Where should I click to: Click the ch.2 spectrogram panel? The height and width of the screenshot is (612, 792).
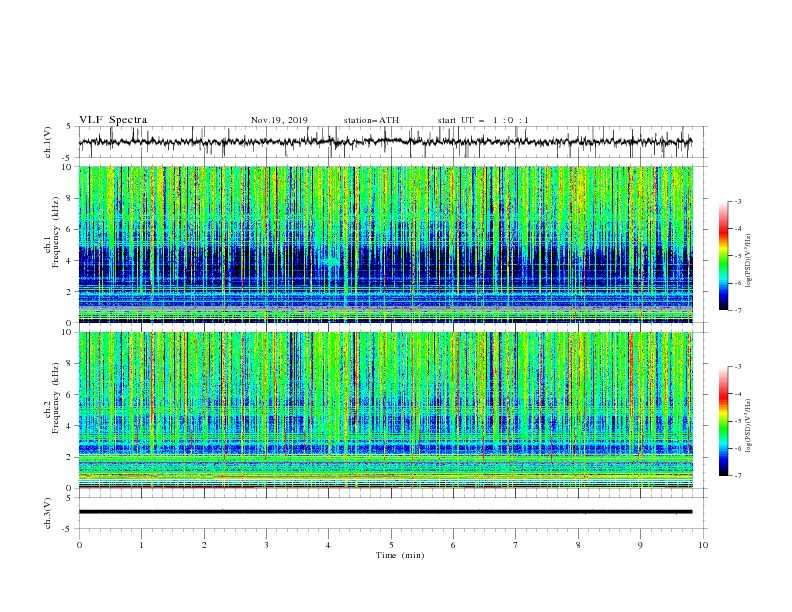(386, 410)
